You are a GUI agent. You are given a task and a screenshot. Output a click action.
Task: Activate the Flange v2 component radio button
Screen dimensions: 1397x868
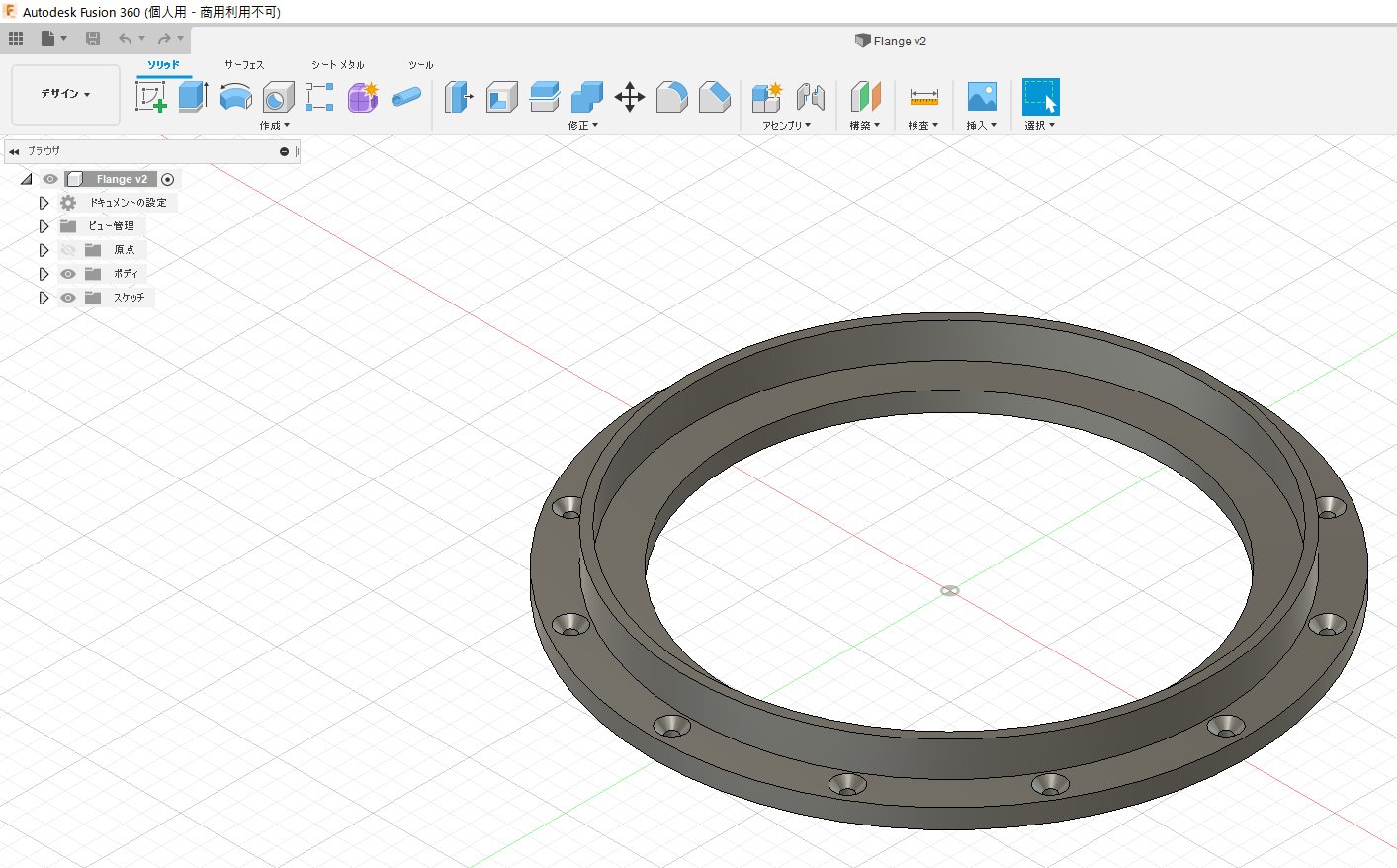coord(168,179)
